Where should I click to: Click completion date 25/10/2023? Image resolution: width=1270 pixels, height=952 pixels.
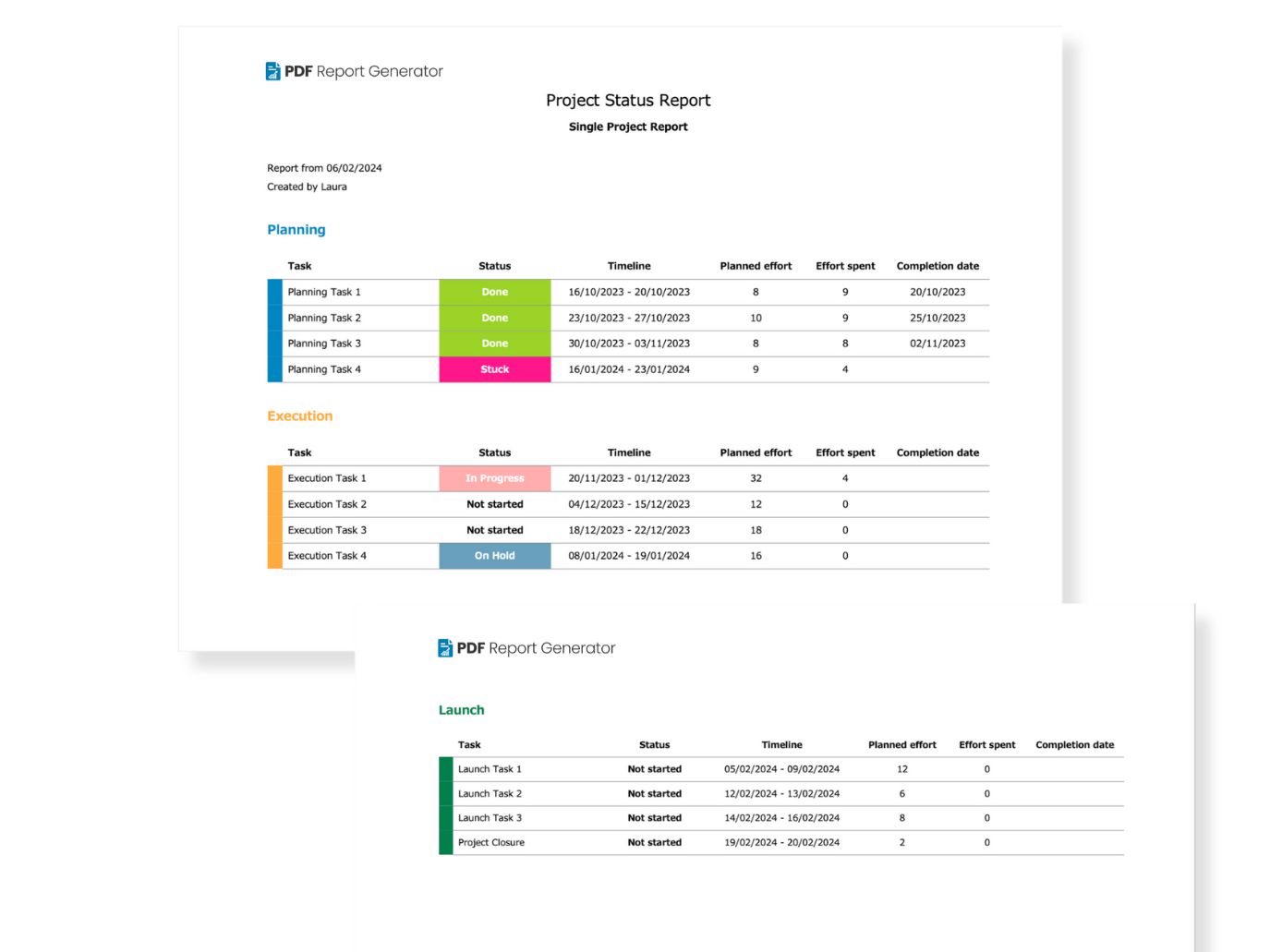[937, 318]
